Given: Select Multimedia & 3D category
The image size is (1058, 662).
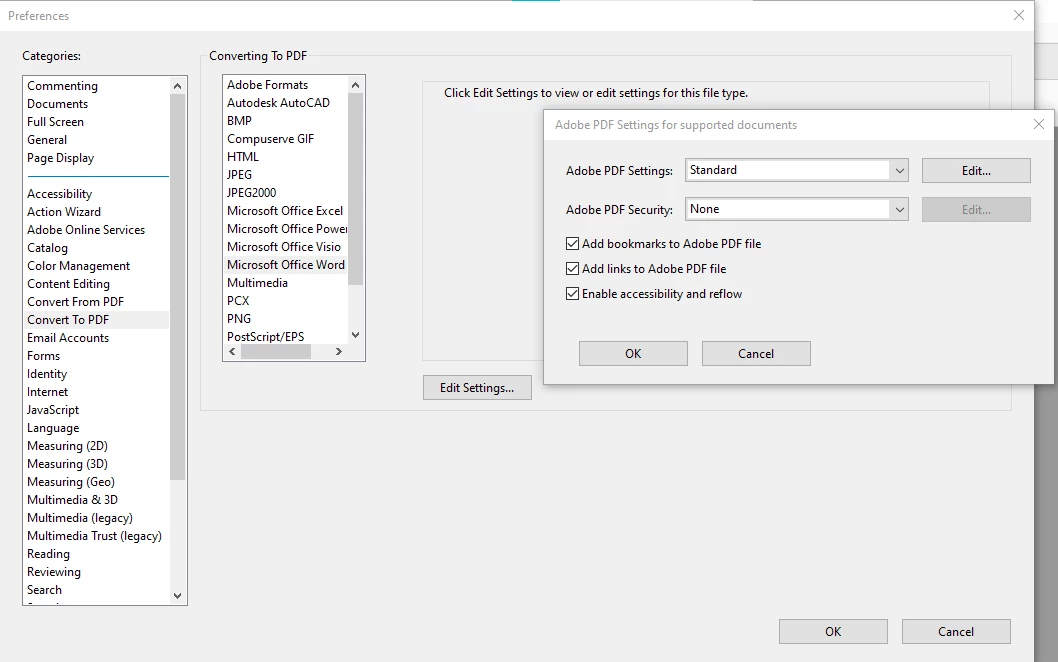Looking at the screenshot, I should [72, 500].
